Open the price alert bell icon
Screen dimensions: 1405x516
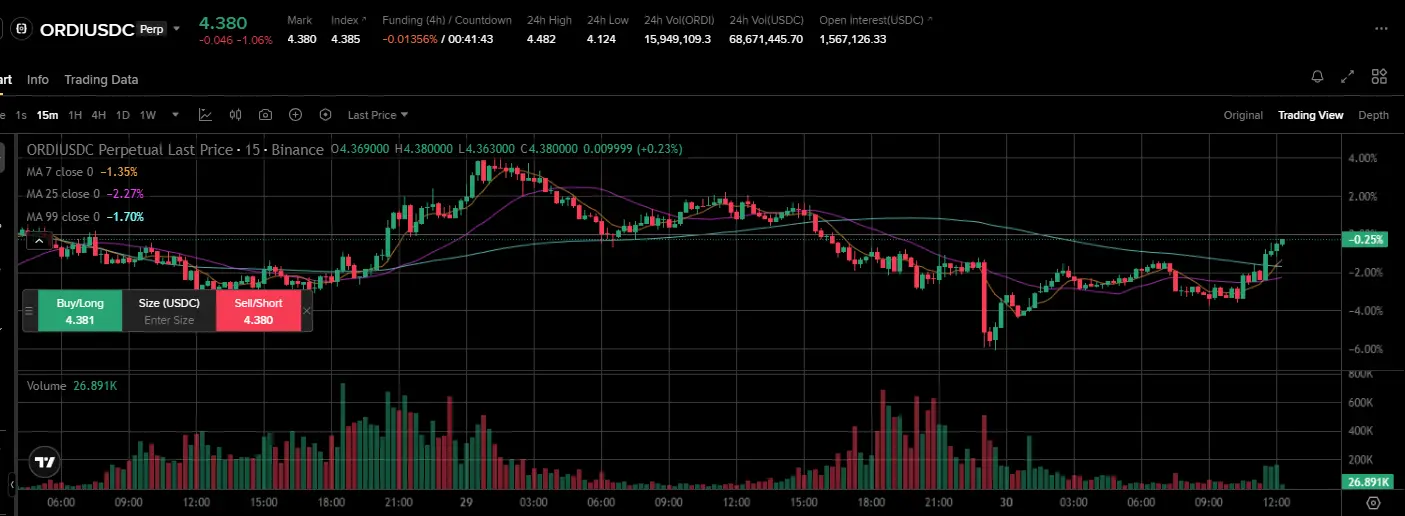tap(1317, 77)
